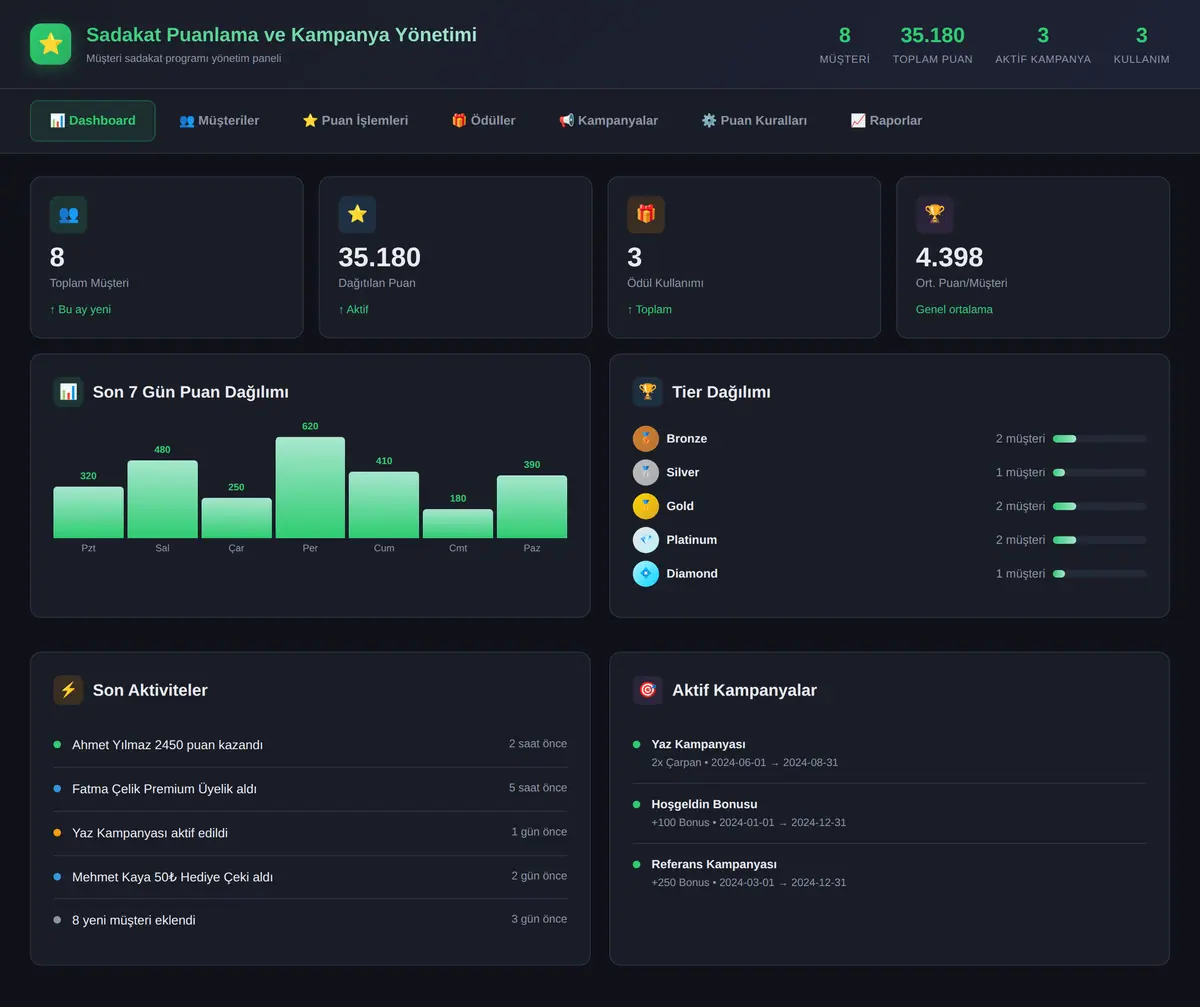Click the star icon on Dağıtılan Puan card

[357, 214]
